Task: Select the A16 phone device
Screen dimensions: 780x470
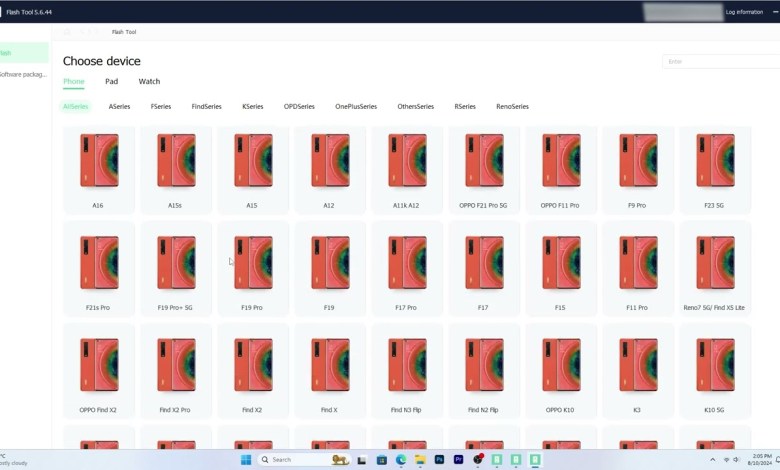Action: click(x=99, y=169)
